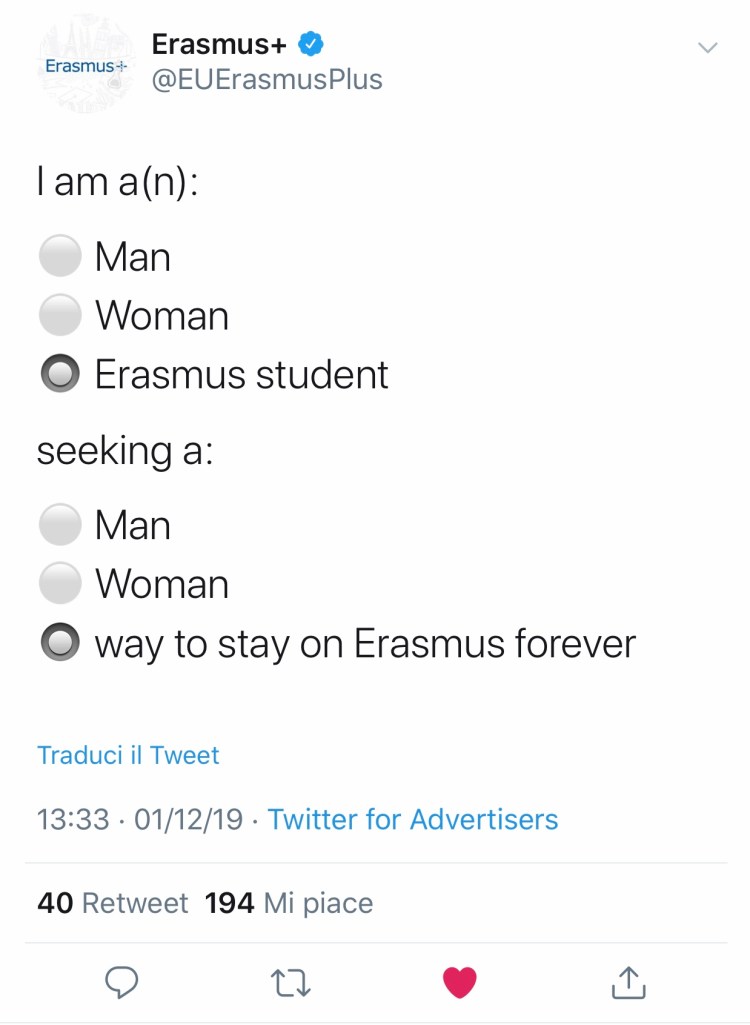
Task: Tap the tweet timestamp 13:33 · 01/12/19
Action: (140, 820)
